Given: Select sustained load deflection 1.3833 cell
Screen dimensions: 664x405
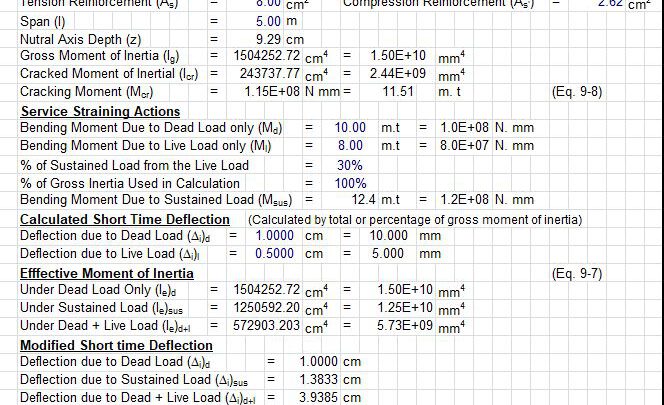Looking at the screenshot, I should coord(318,379).
